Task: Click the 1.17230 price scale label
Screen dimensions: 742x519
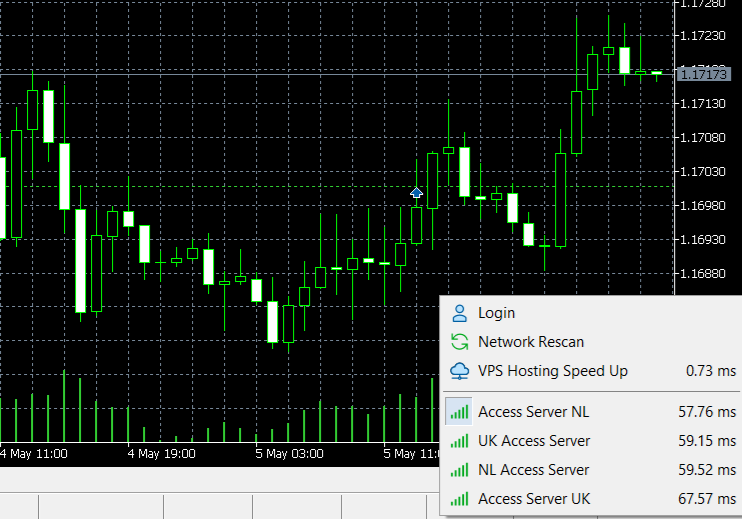Action: (x=702, y=35)
